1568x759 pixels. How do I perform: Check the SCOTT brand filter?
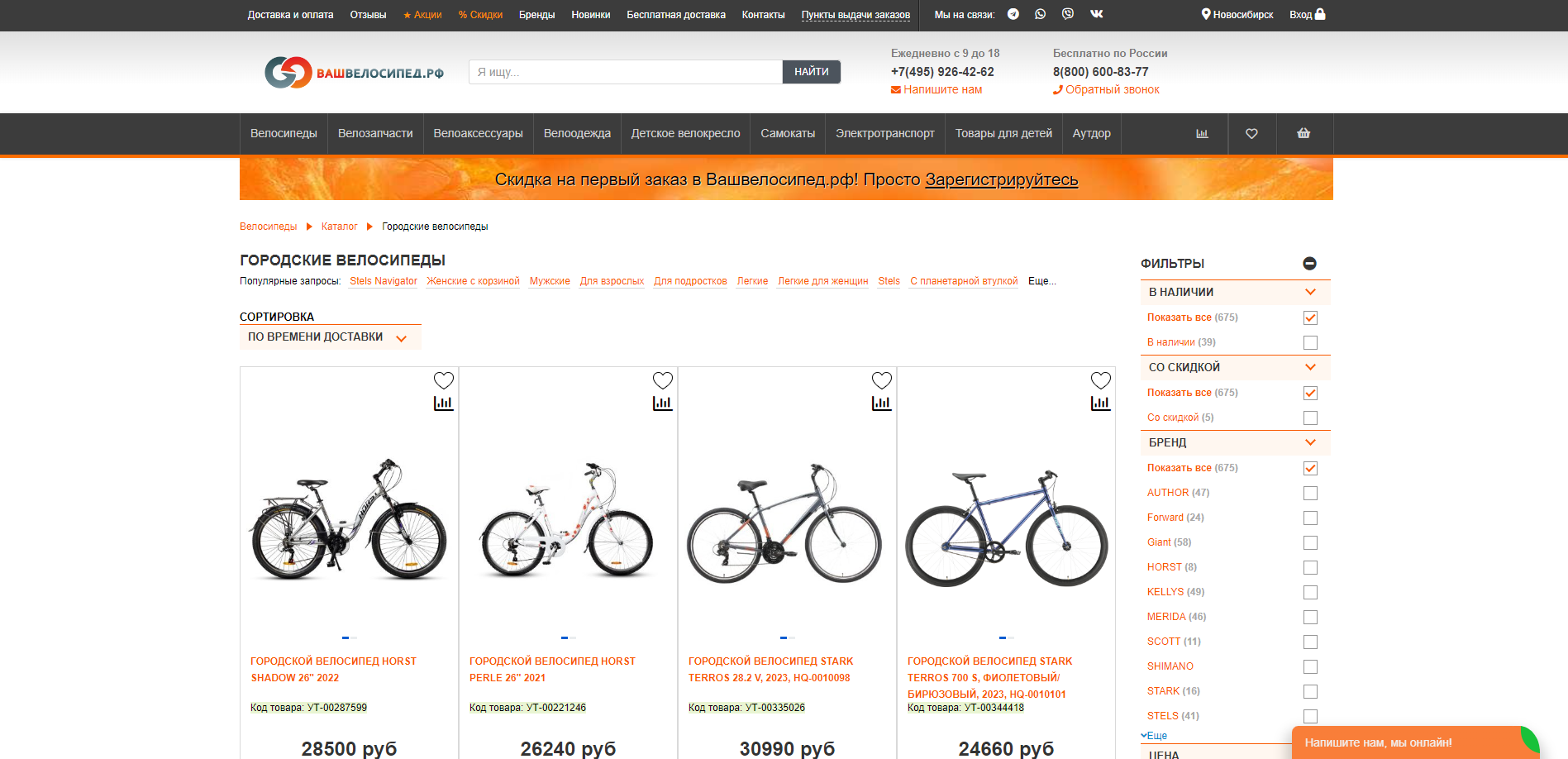(x=1310, y=642)
